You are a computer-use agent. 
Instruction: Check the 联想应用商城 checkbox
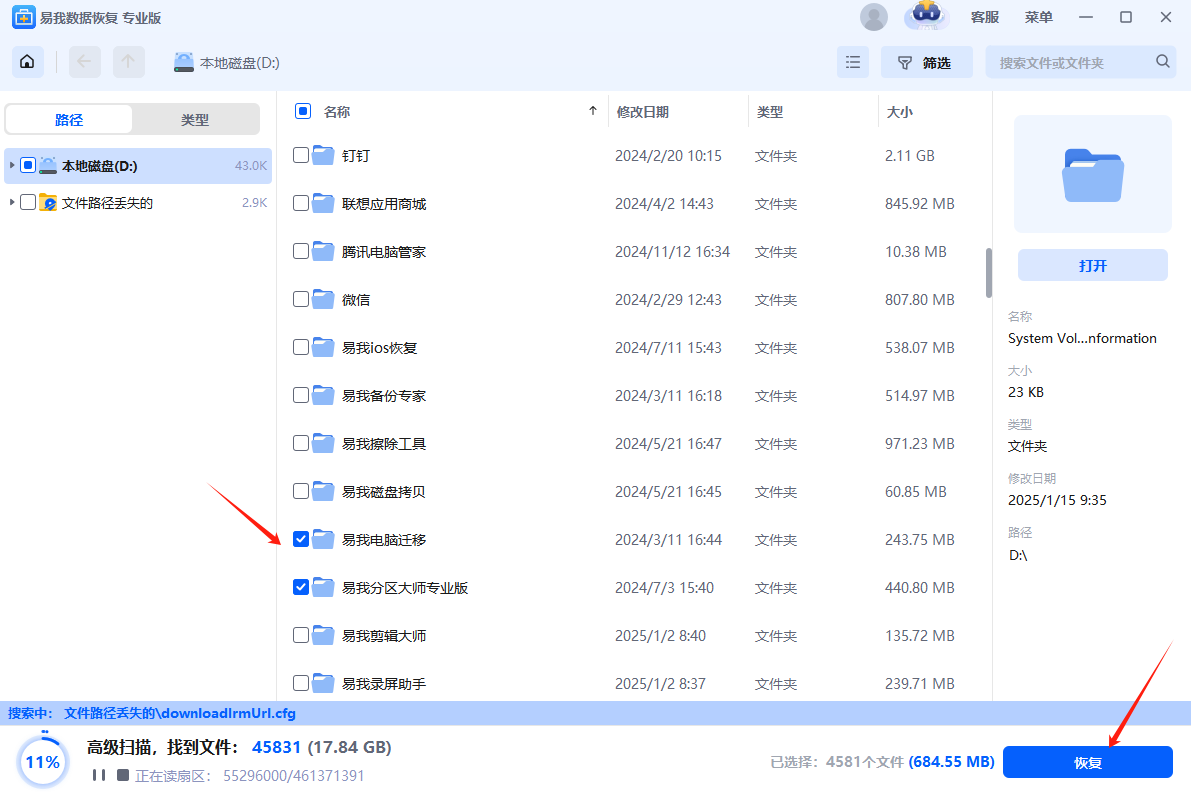coord(301,204)
